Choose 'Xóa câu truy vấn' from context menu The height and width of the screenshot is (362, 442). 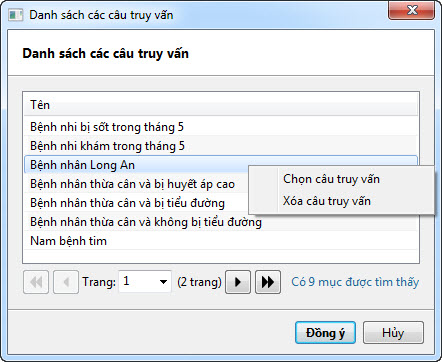click(x=327, y=201)
